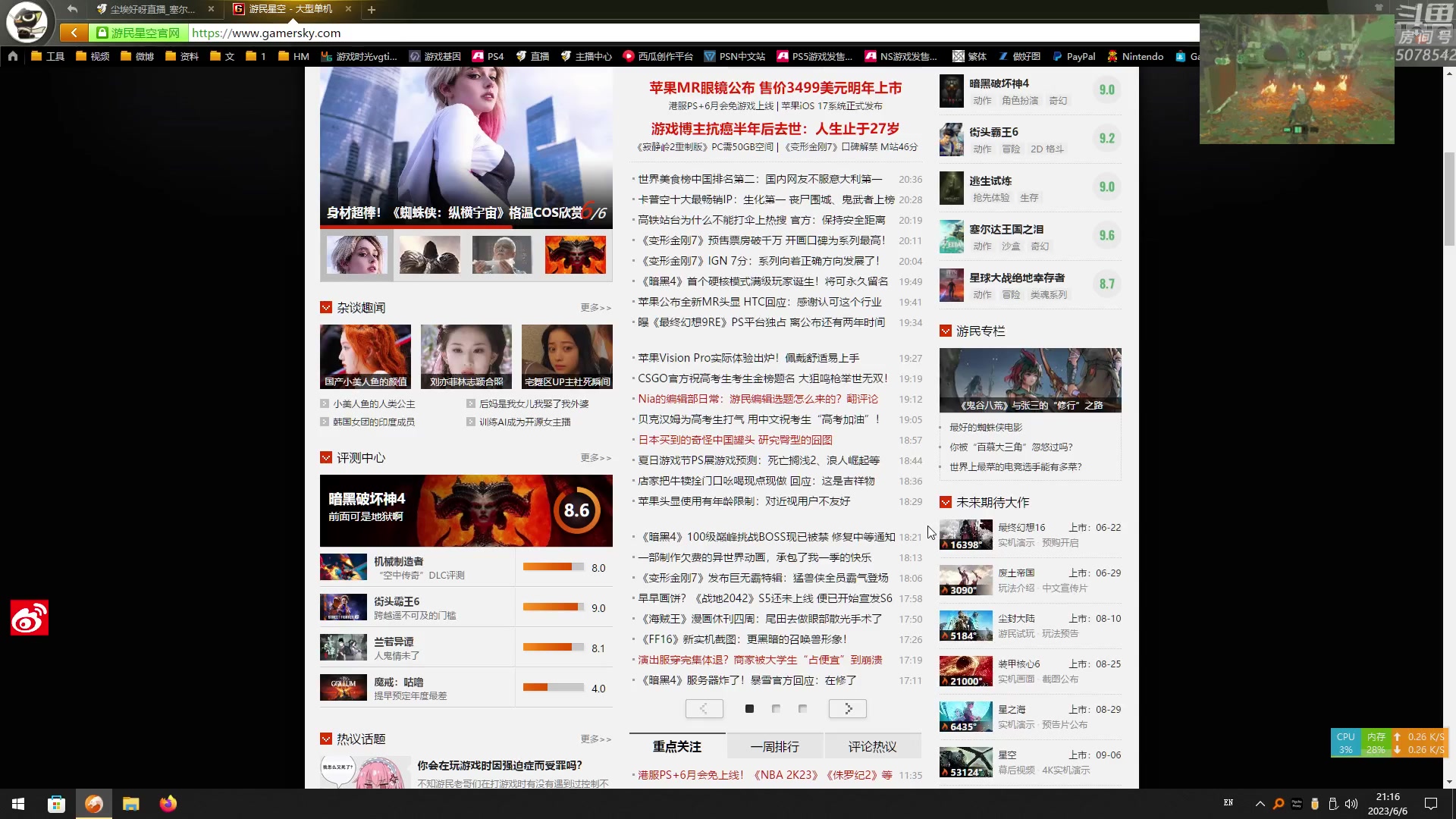1456x819 pixels.
Task: Switch to the 重点关注 tab
Action: click(677, 746)
